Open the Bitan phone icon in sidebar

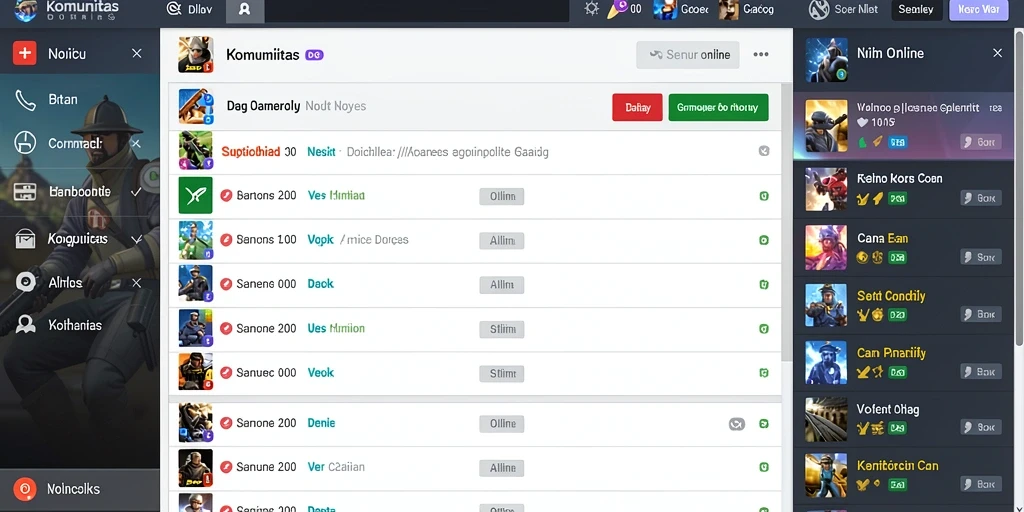tap(25, 100)
